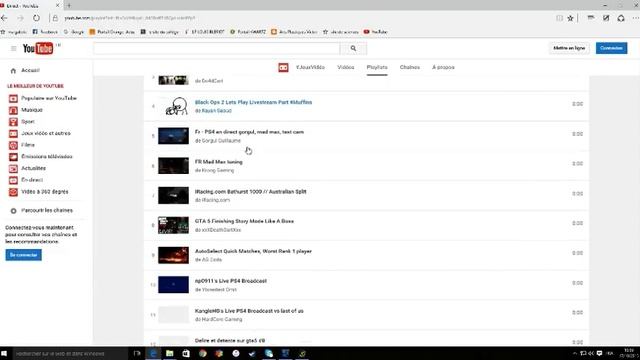The height and width of the screenshot is (360, 640).
Task: Click uploader name under iRacing.com Bathurst
Action: pos(216,200)
